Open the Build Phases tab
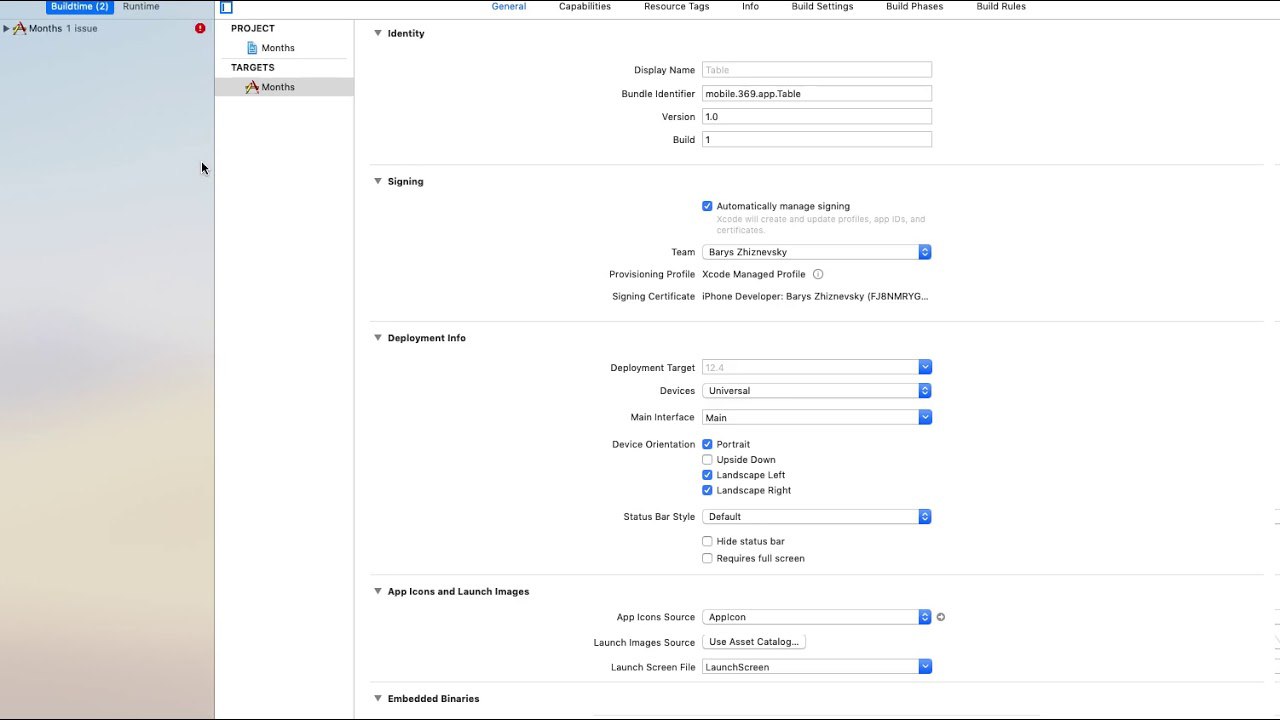The image size is (1280, 720). [914, 6]
